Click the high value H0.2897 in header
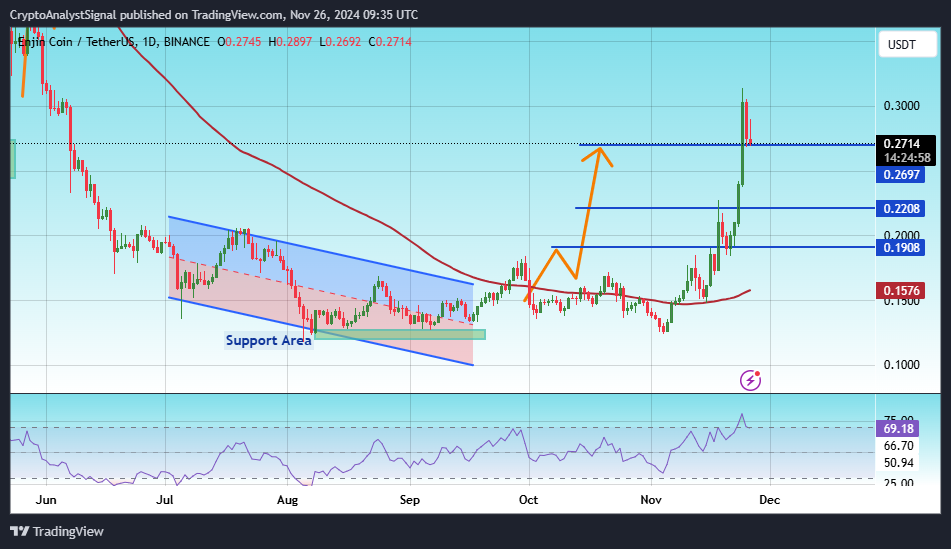Image resolution: width=951 pixels, height=549 pixels. point(290,42)
